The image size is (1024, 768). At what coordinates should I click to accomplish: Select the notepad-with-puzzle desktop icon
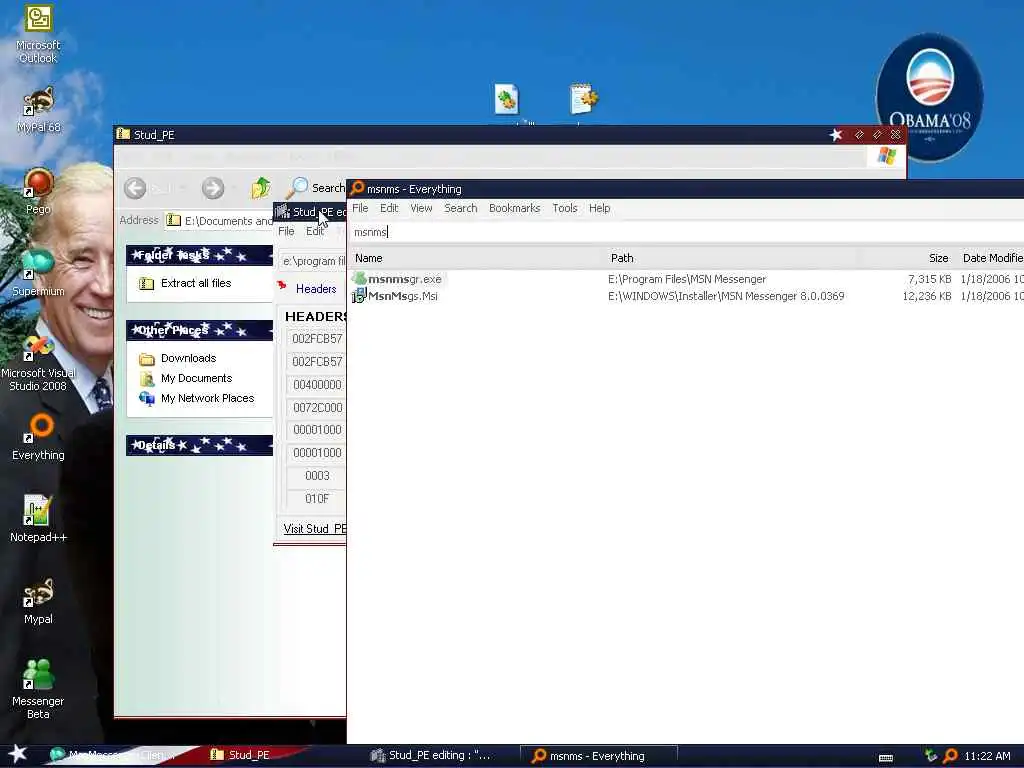tap(583, 99)
